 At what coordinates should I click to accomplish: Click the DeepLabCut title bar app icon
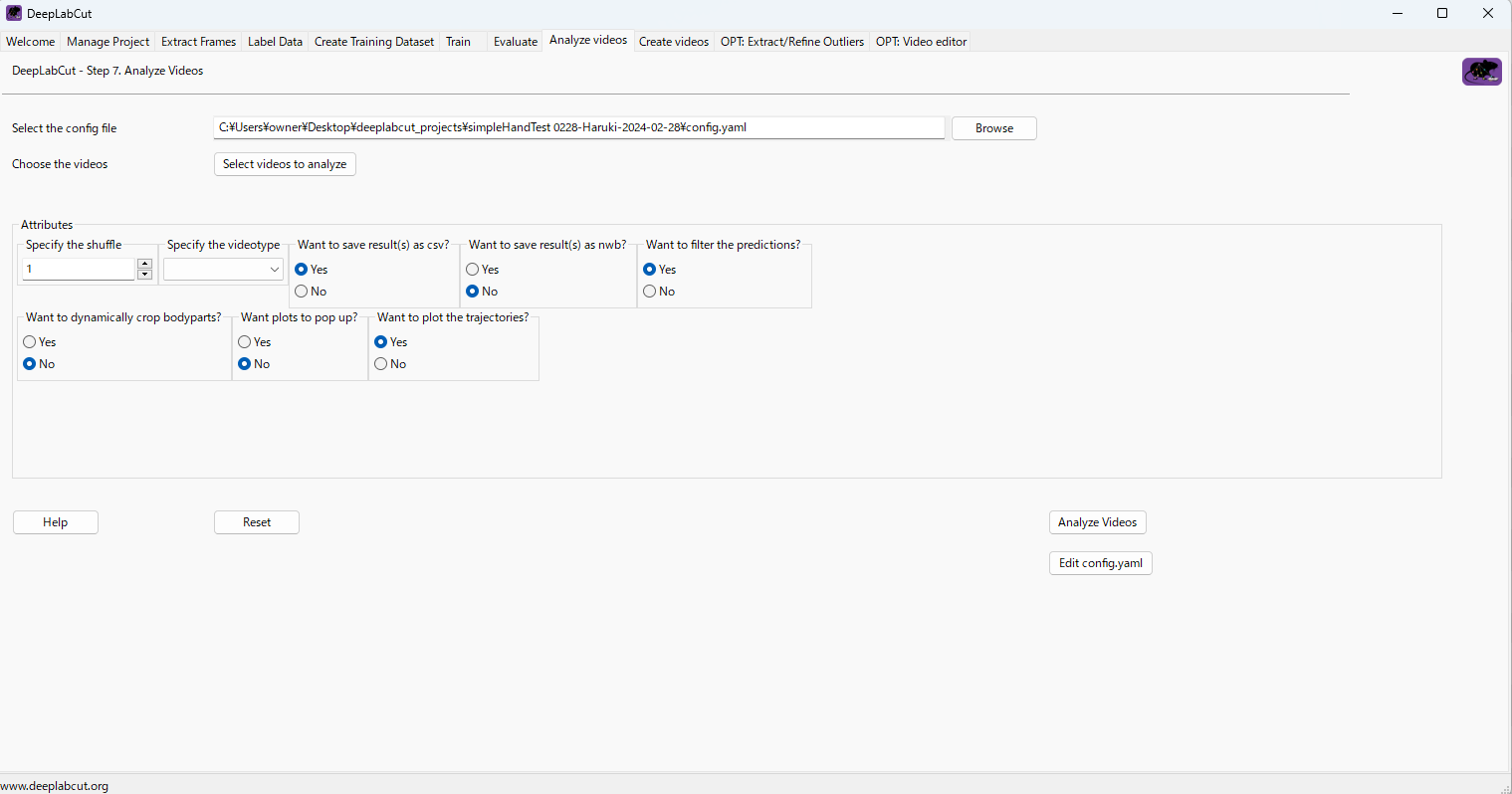tap(14, 13)
